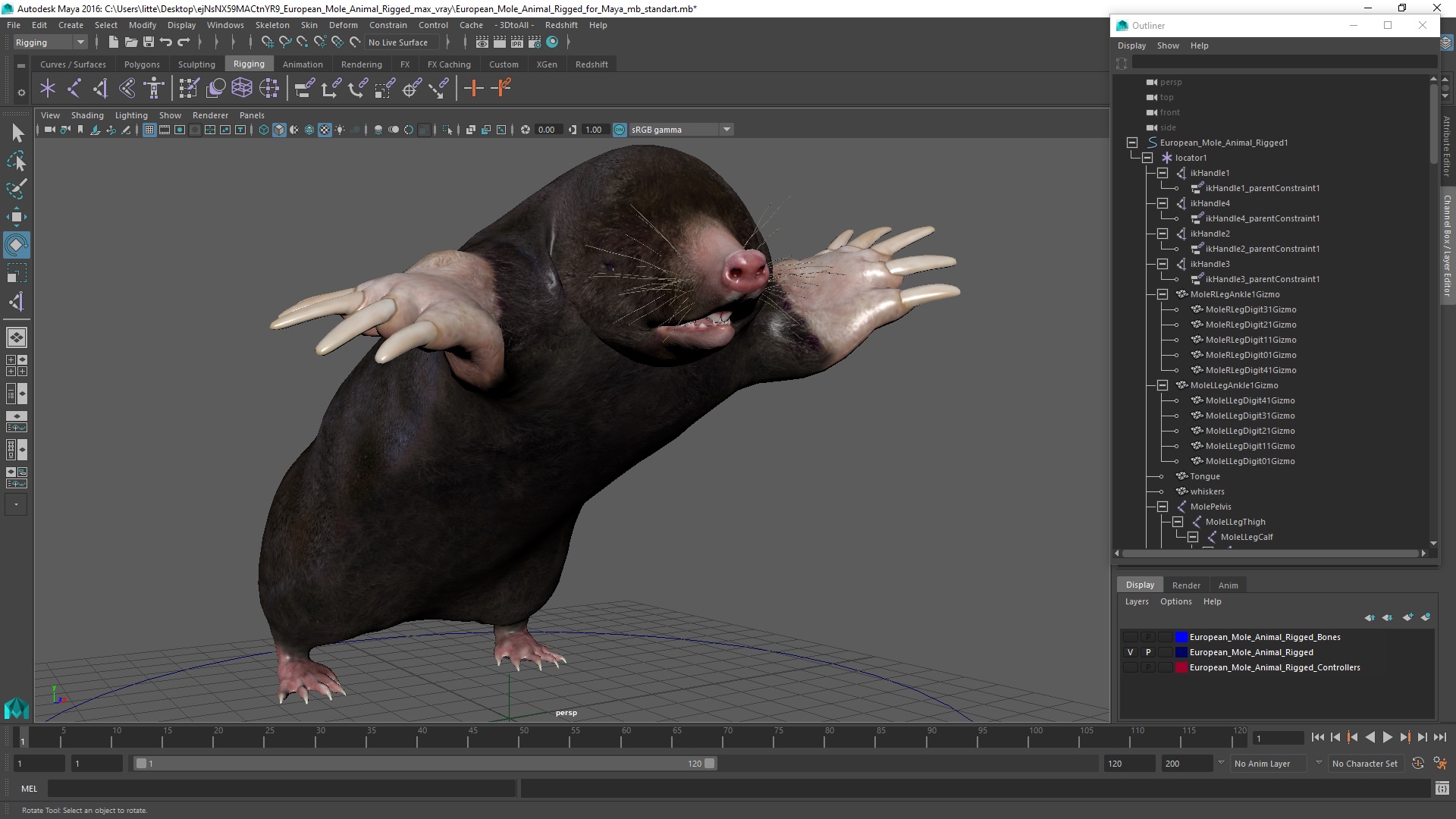Click the Cluster deformer shelf icon

[x=268, y=89]
